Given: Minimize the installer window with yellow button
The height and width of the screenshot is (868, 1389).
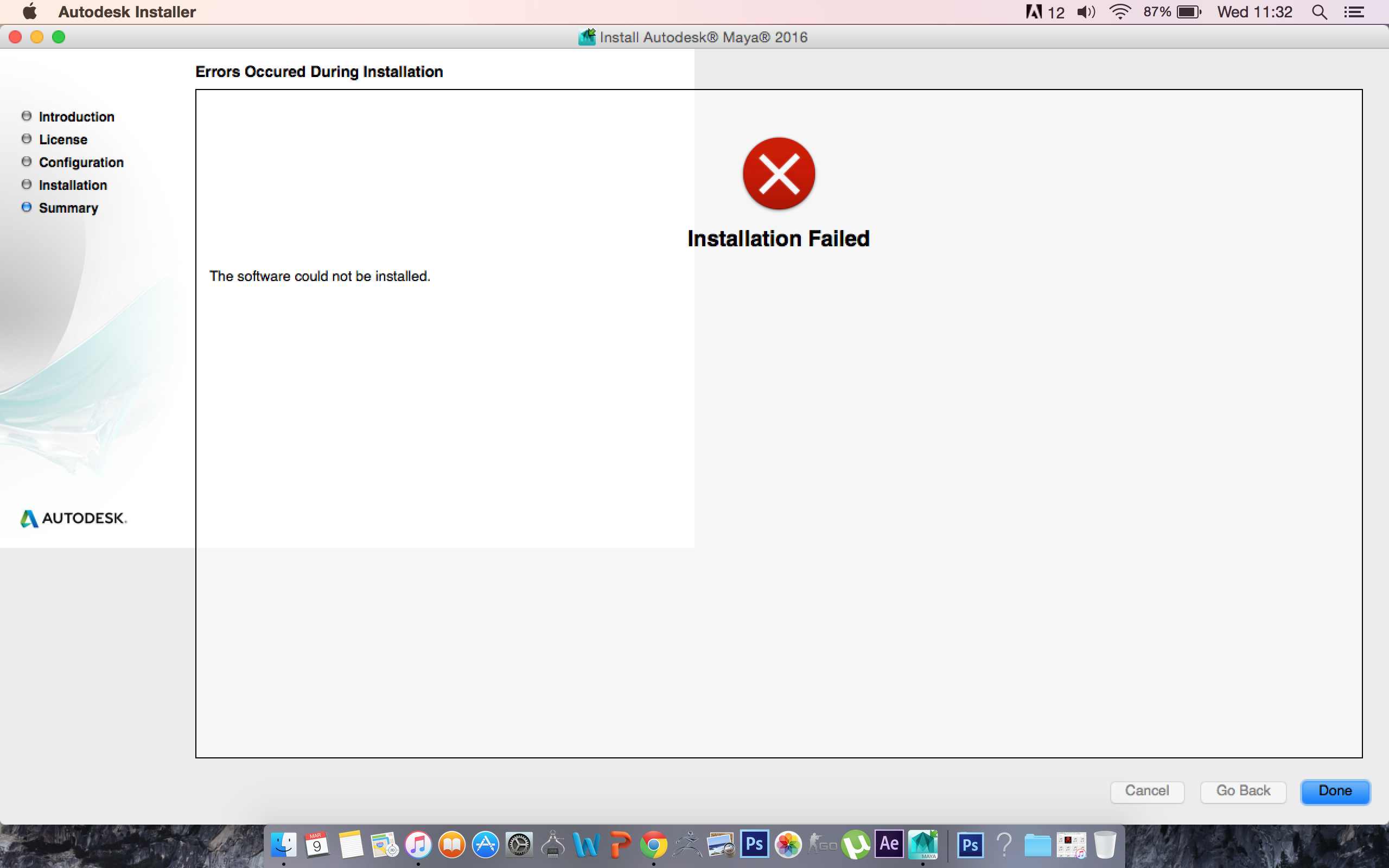Looking at the screenshot, I should [x=37, y=37].
